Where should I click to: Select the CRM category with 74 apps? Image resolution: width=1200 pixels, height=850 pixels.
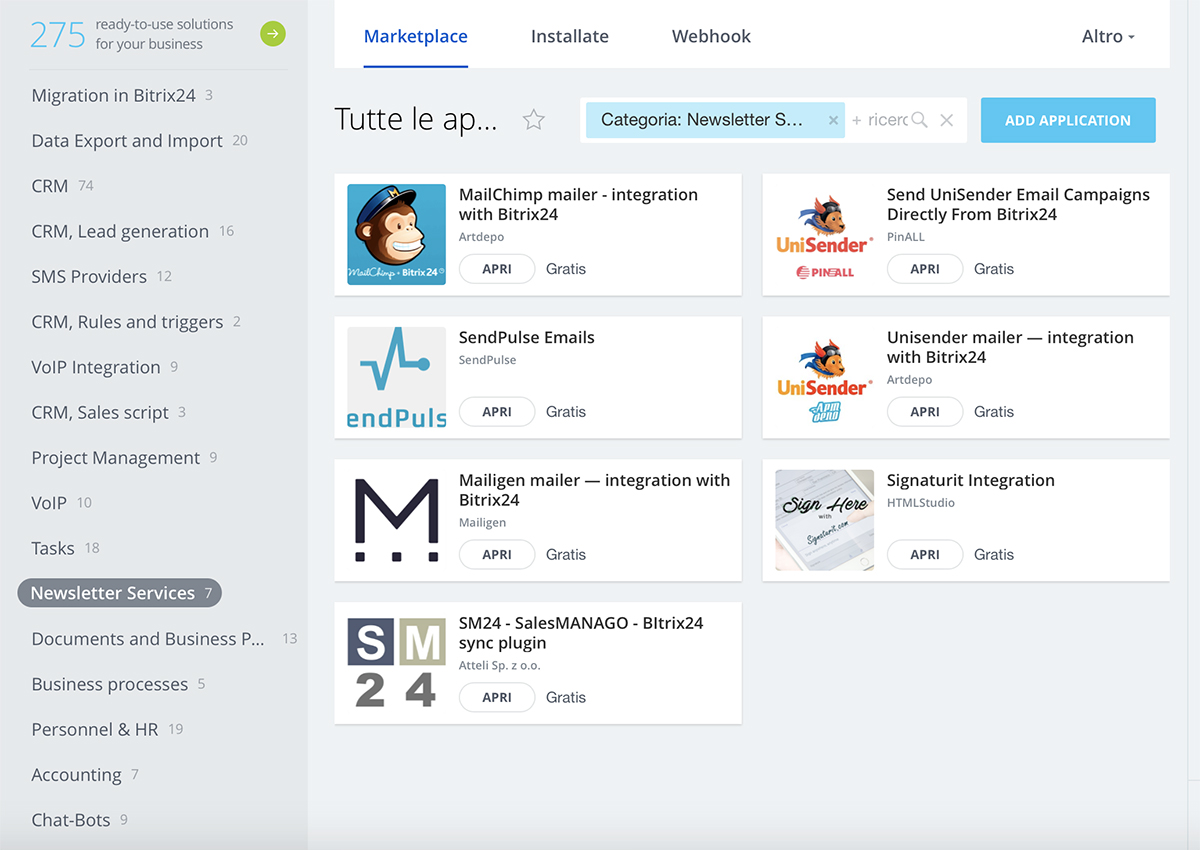[62, 186]
